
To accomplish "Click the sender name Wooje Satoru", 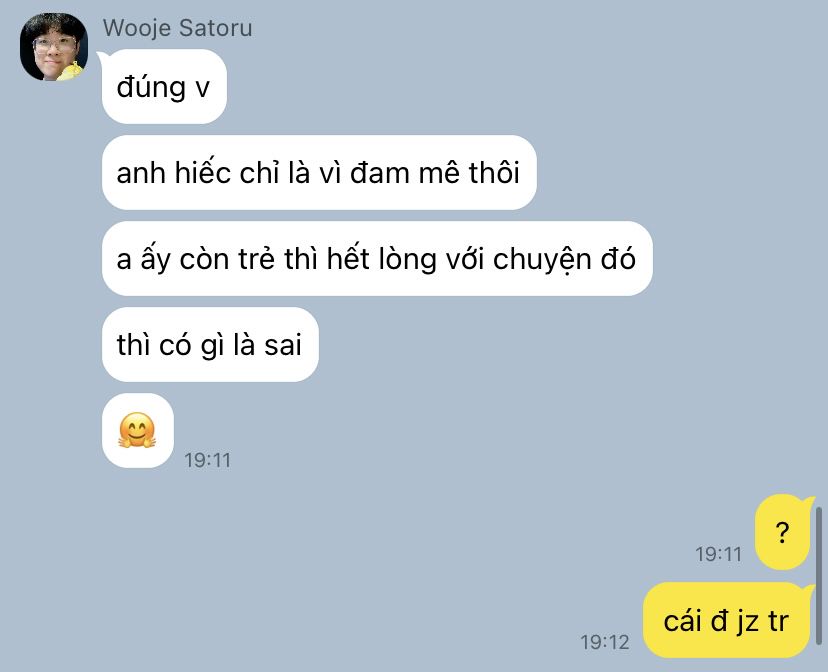I will (177, 28).
